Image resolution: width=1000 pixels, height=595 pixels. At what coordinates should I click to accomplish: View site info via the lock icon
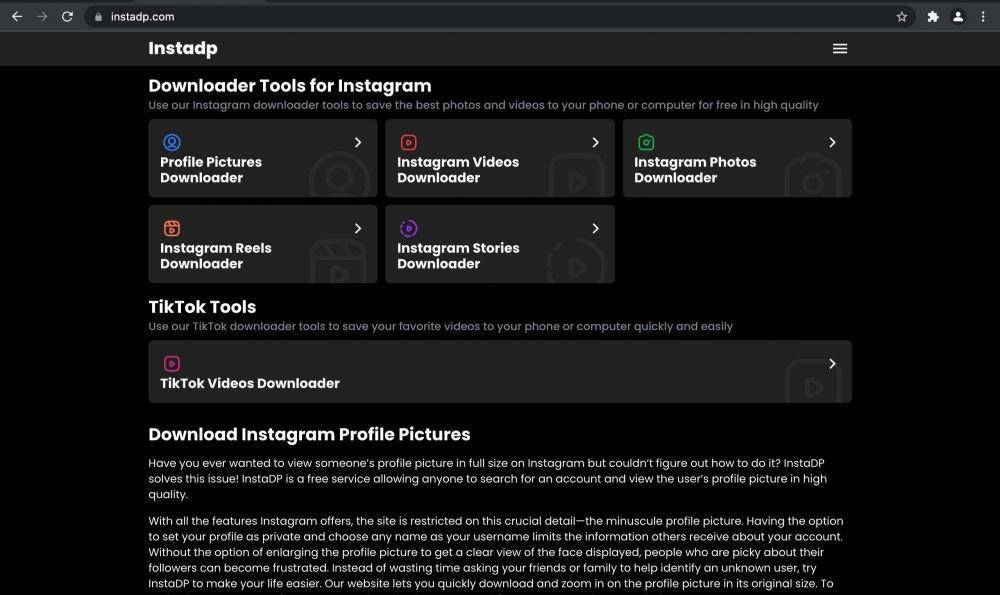click(x=98, y=17)
